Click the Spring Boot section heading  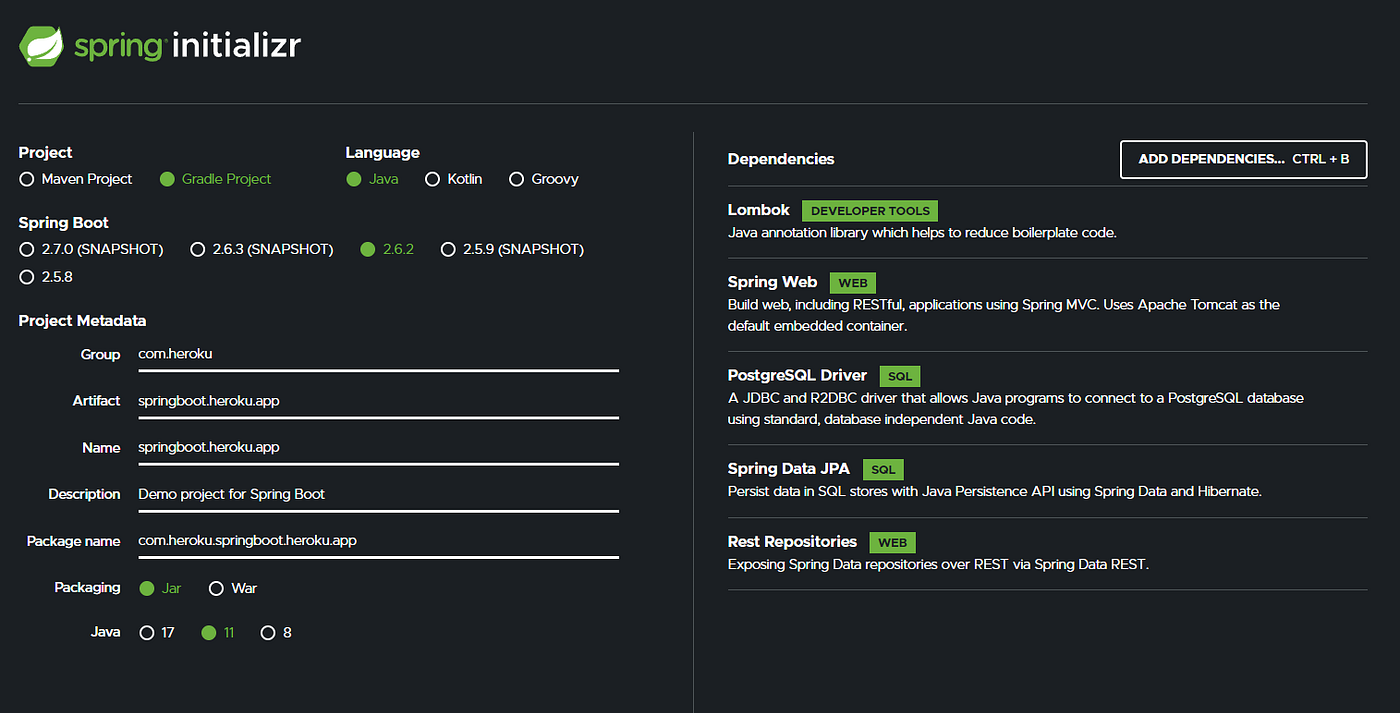click(x=64, y=223)
